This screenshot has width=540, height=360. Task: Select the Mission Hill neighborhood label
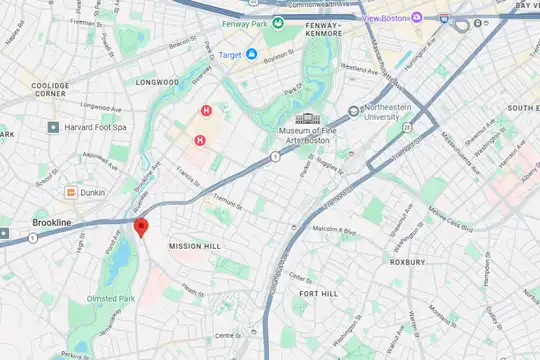[x=195, y=246]
